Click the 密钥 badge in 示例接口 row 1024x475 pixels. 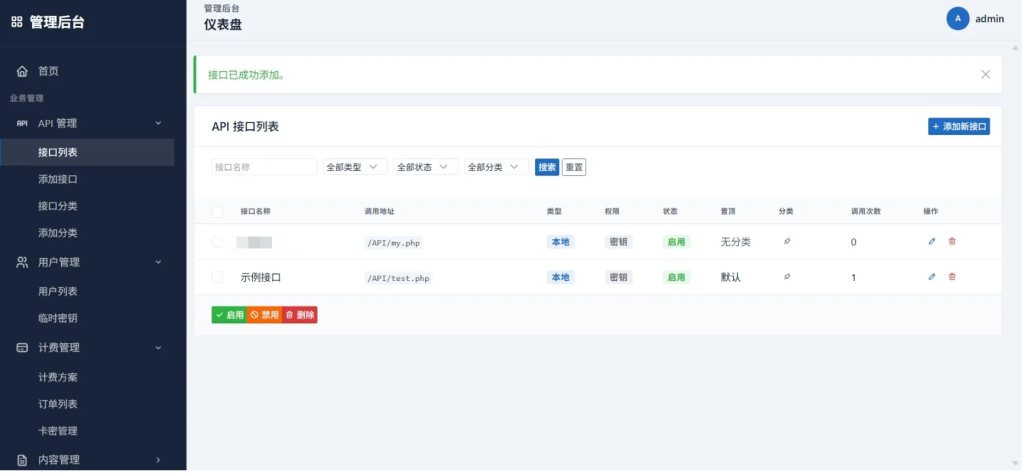618,278
